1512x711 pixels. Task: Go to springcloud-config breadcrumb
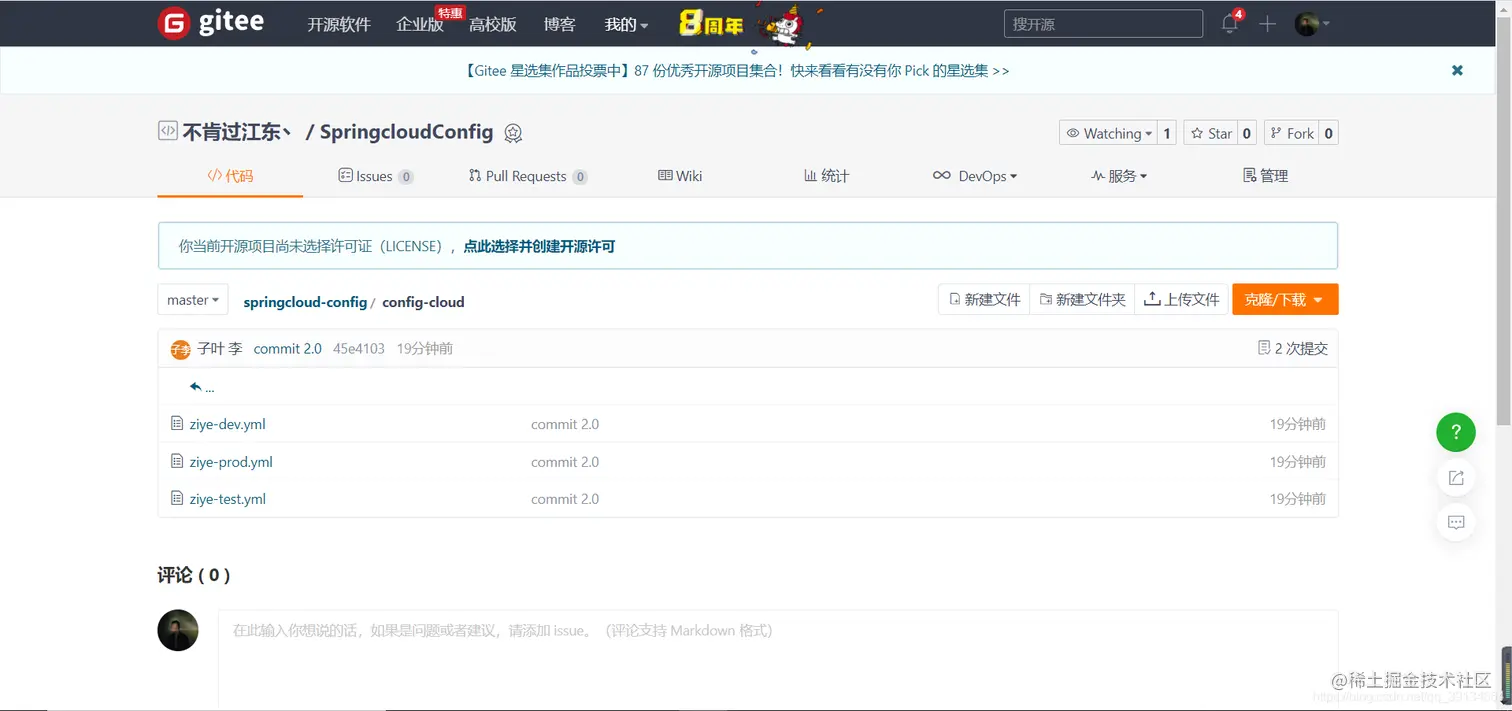pos(305,302)
